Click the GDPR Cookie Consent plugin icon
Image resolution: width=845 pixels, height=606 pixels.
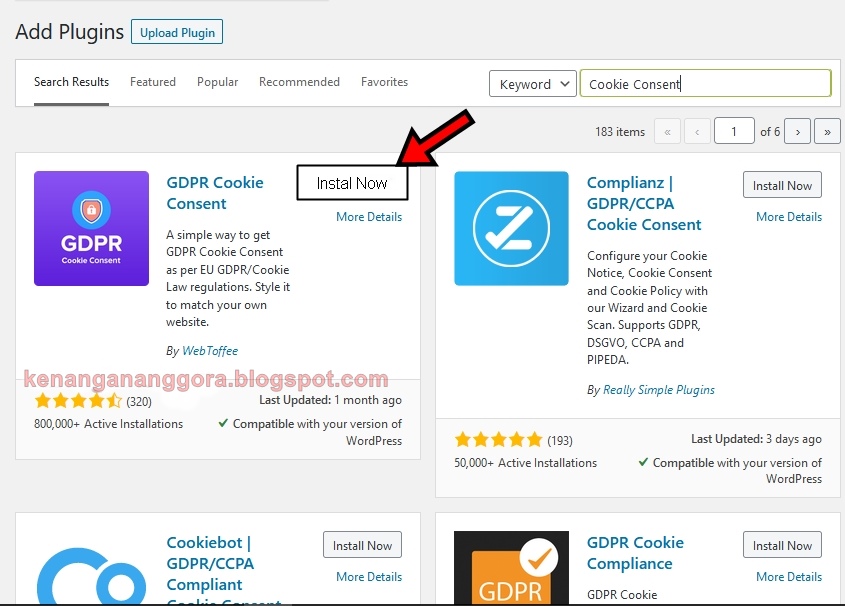(x=91, y=228)
